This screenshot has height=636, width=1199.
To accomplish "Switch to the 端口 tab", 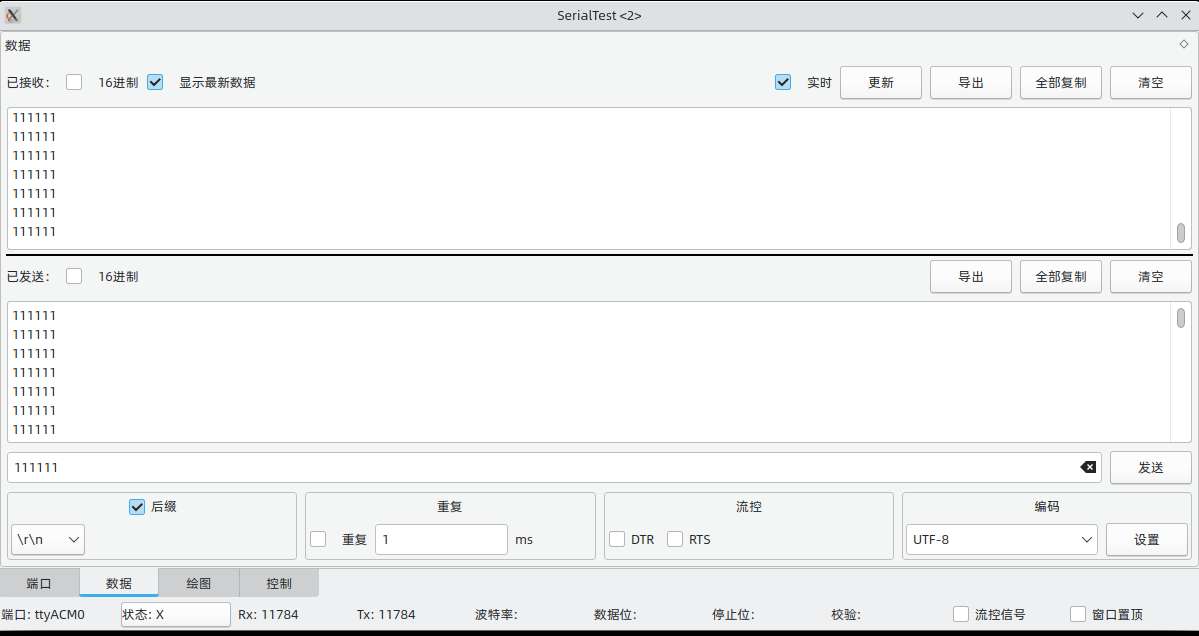I will click(39, 583).
